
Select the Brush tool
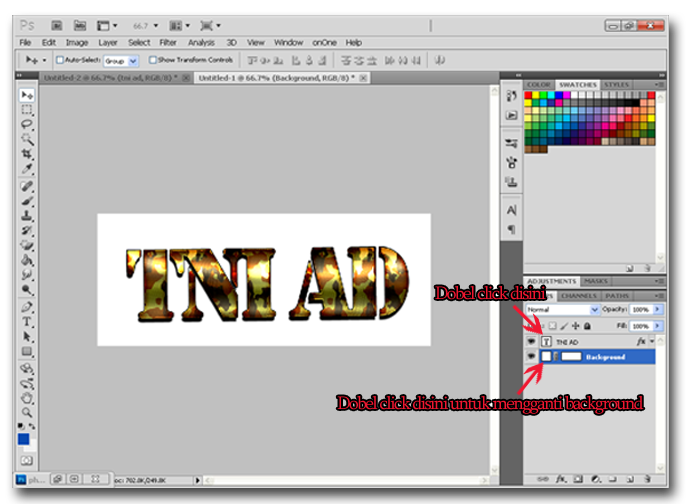(27, 201)
